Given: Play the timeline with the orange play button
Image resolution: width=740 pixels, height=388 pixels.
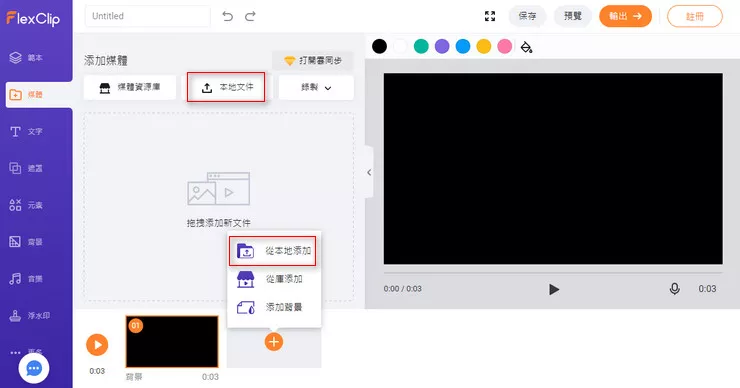Looking at the screenshot, I should (x=97, y=345).
